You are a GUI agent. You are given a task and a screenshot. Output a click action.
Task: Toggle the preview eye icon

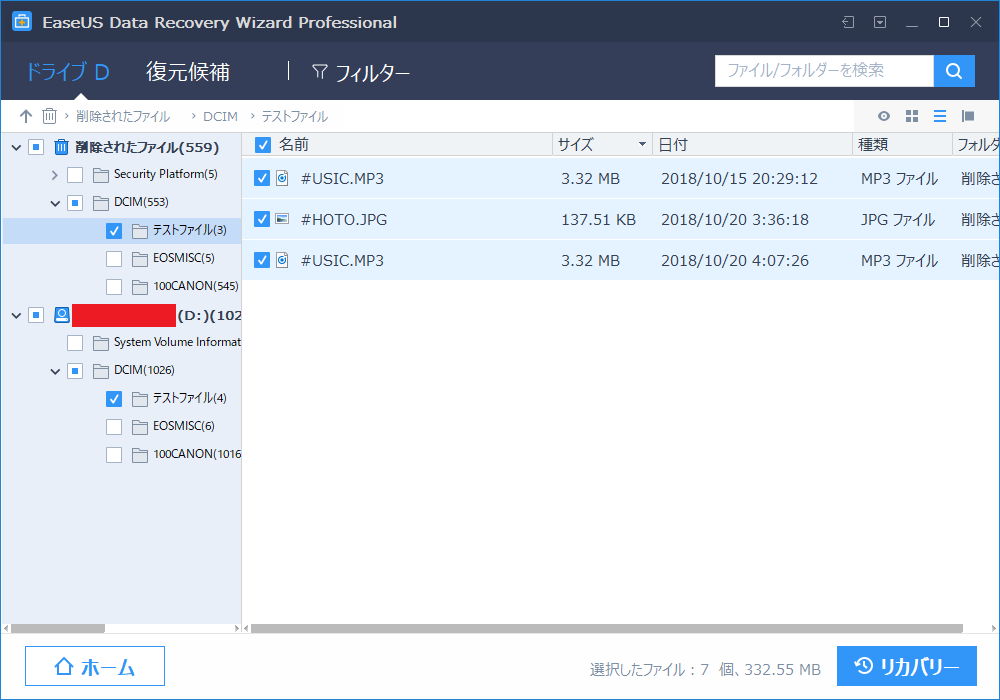point(883,116)
